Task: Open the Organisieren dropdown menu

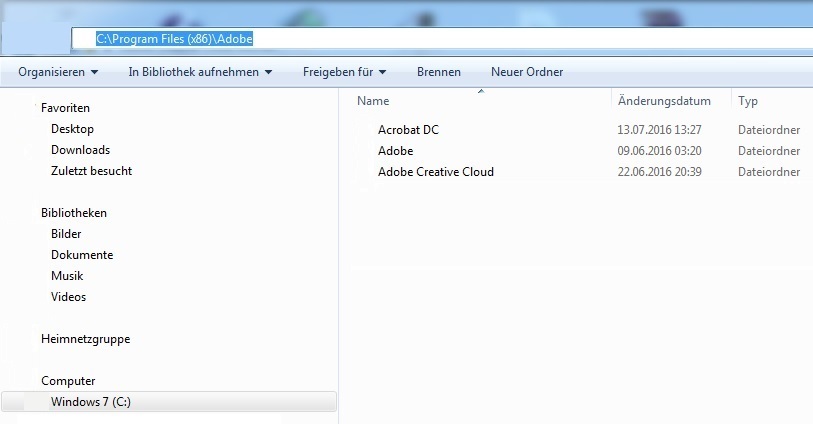Action: pyautogui.click(x=58, y=72)
